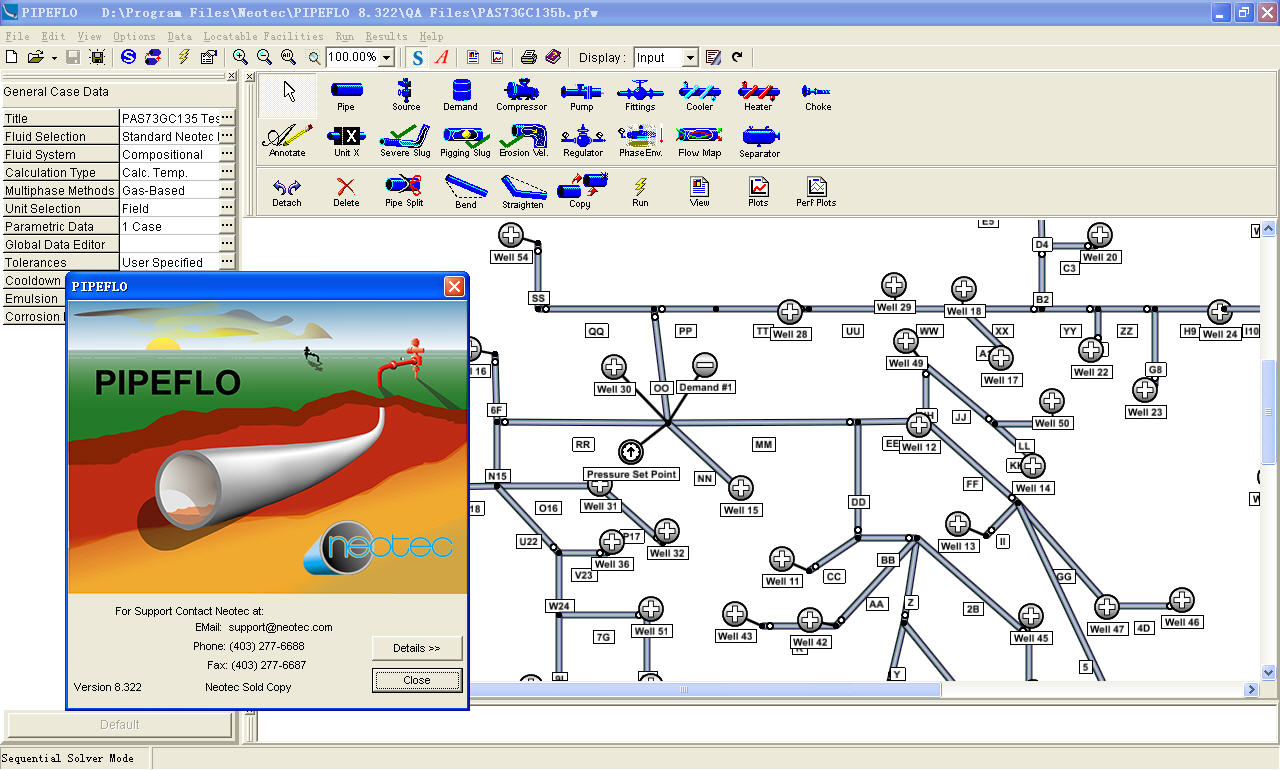The image size is (1280, 770).
Task: Choose the Pipe Split tool
Action: 405,191
